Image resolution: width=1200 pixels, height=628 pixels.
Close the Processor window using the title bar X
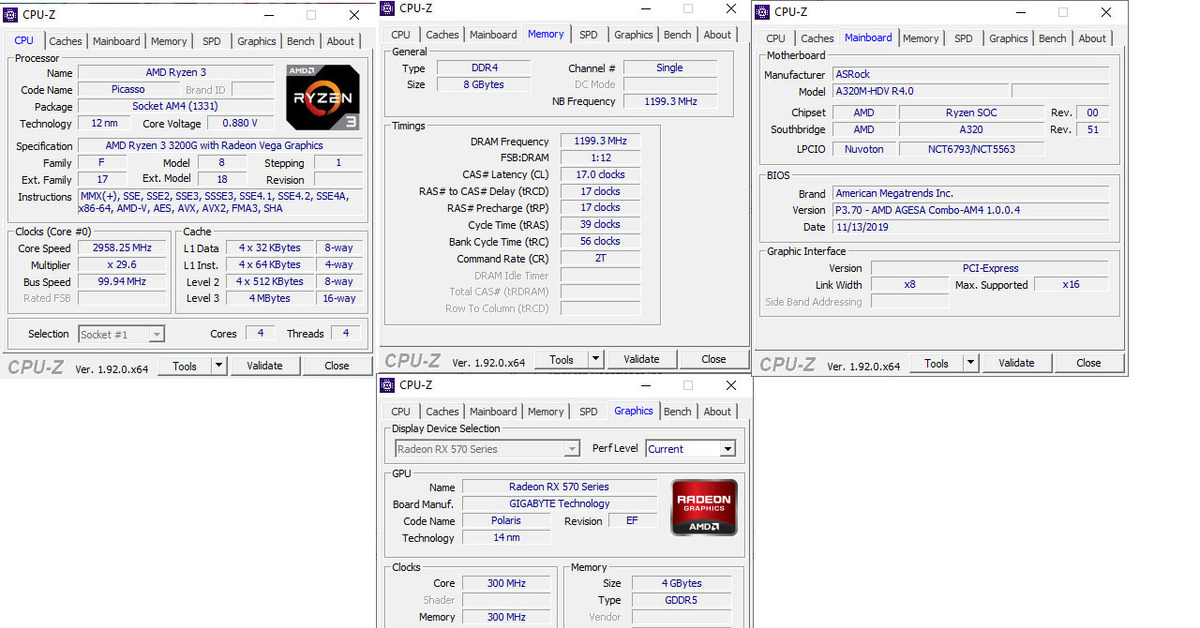[354, 15]
